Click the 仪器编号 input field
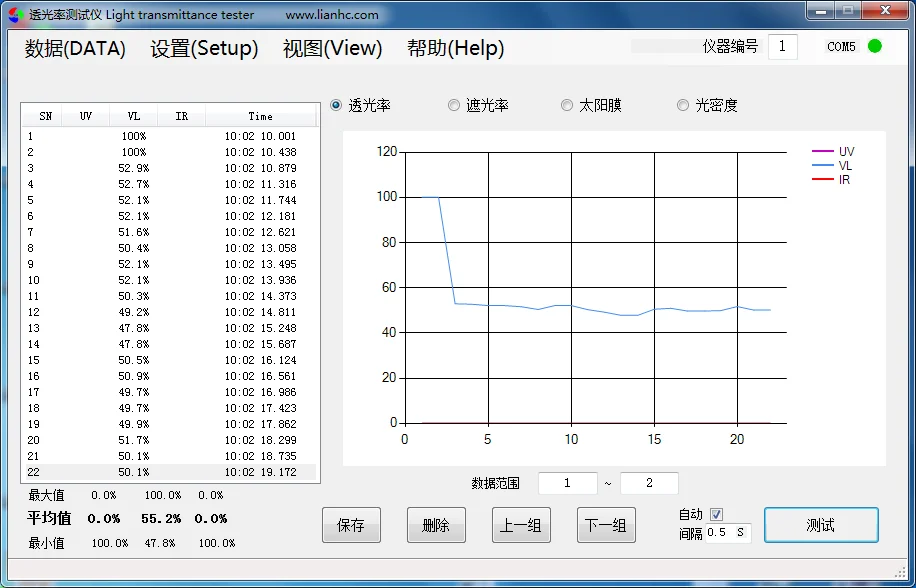Screen dimensions: 916x588 pyautogui.click(x=782, y=47)
